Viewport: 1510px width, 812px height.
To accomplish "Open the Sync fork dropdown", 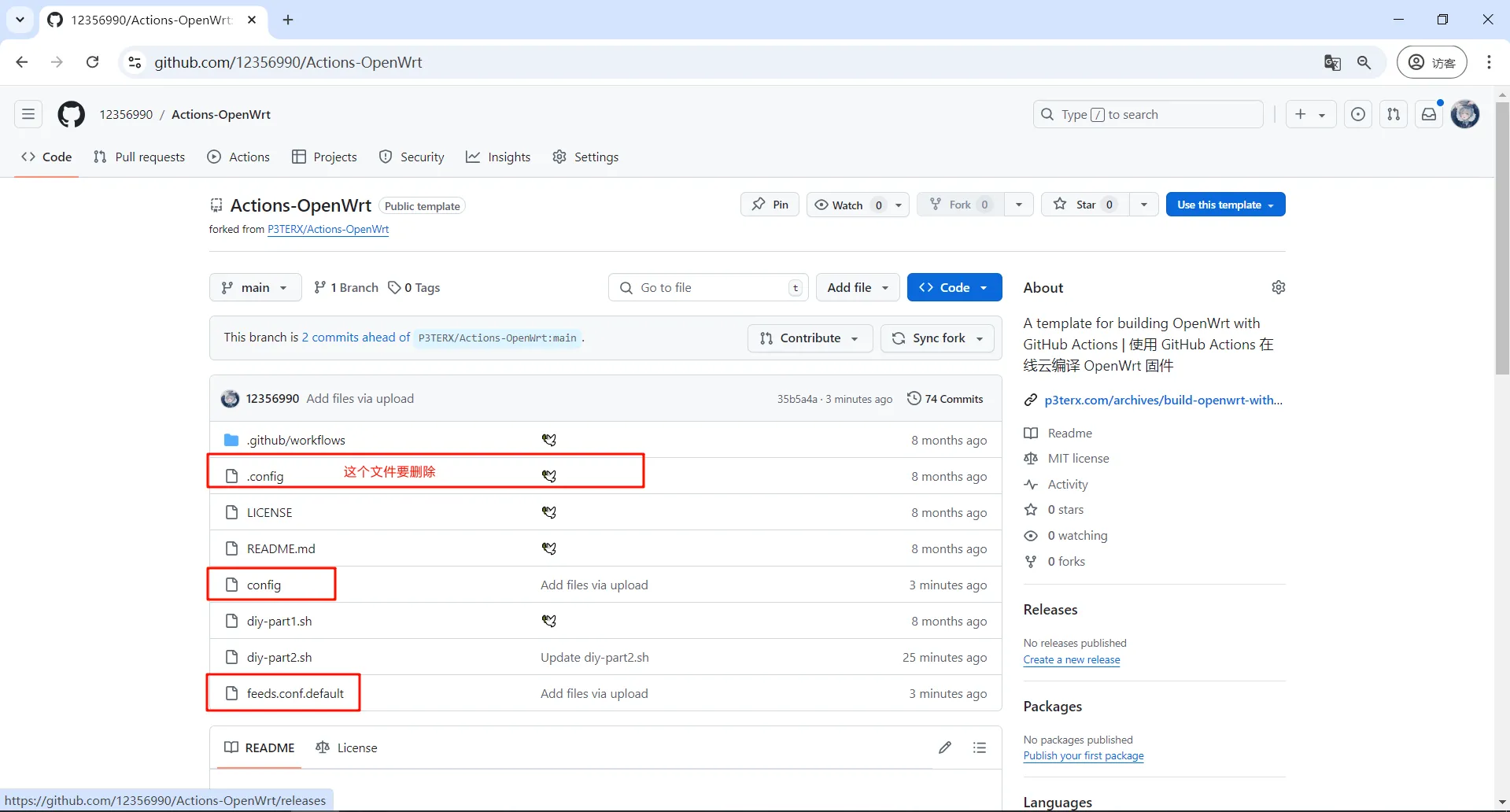I will (937, 338).
